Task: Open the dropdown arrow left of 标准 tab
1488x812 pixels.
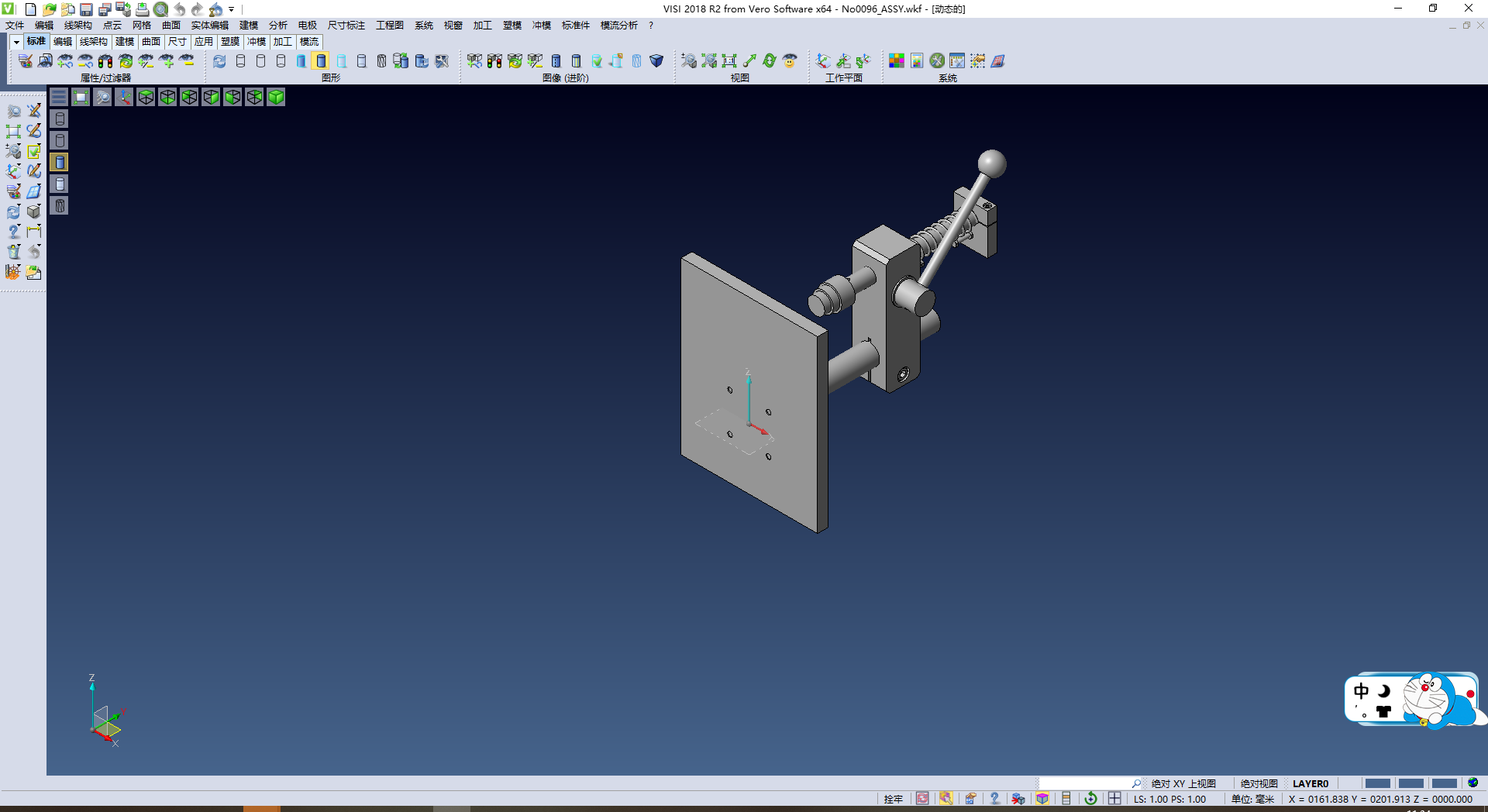Action: [16, 42]
